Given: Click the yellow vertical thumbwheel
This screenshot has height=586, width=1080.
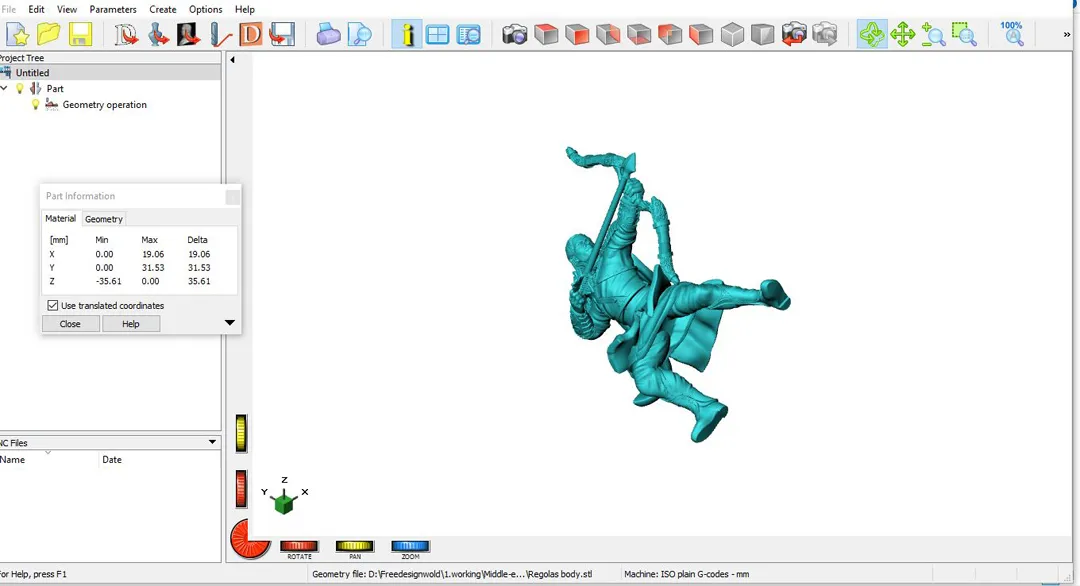Looking at the screenshot, I should pyautogui.click(x=241, y=433).
